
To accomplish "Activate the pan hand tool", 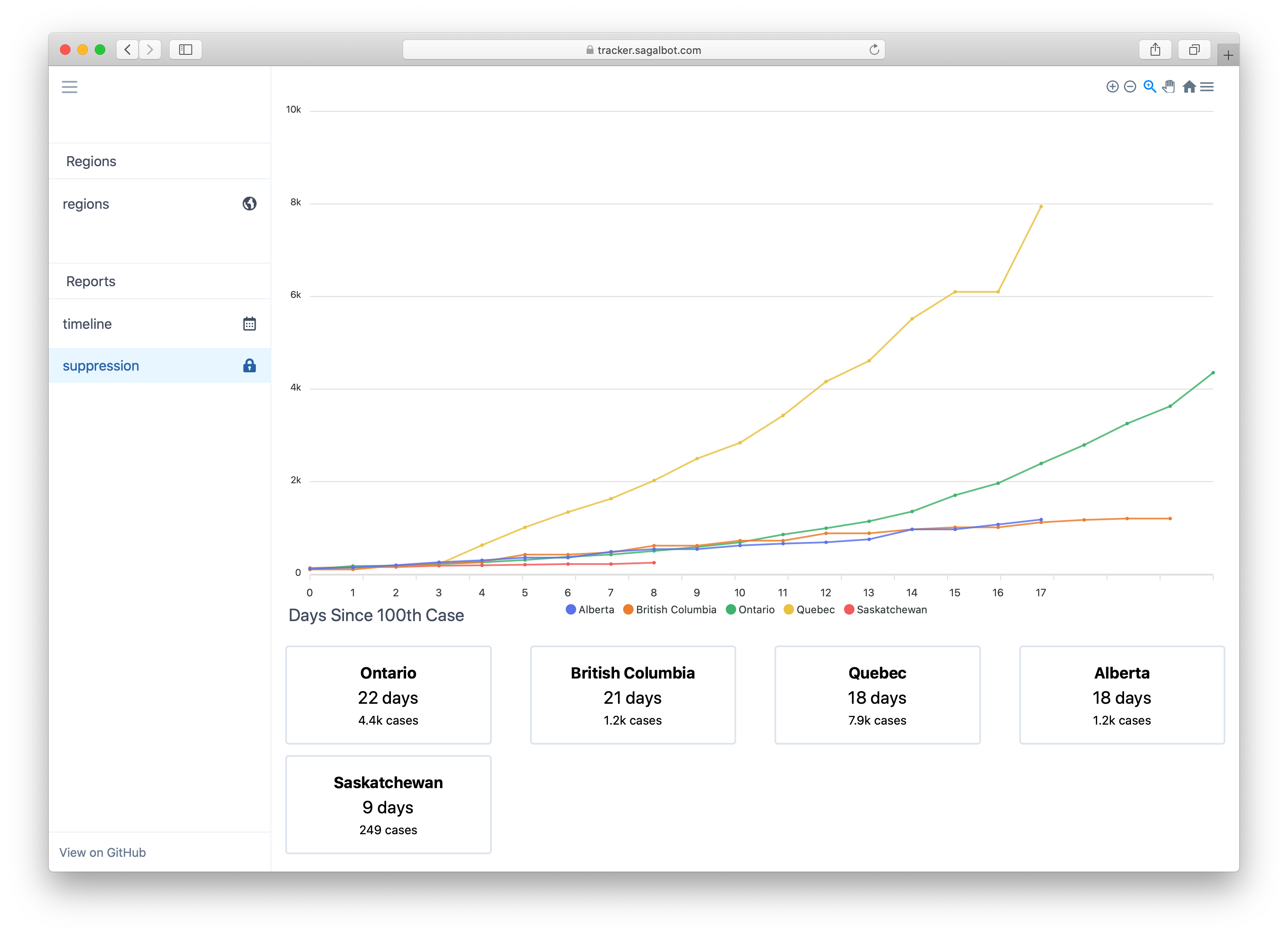I will pos(1169,86).
